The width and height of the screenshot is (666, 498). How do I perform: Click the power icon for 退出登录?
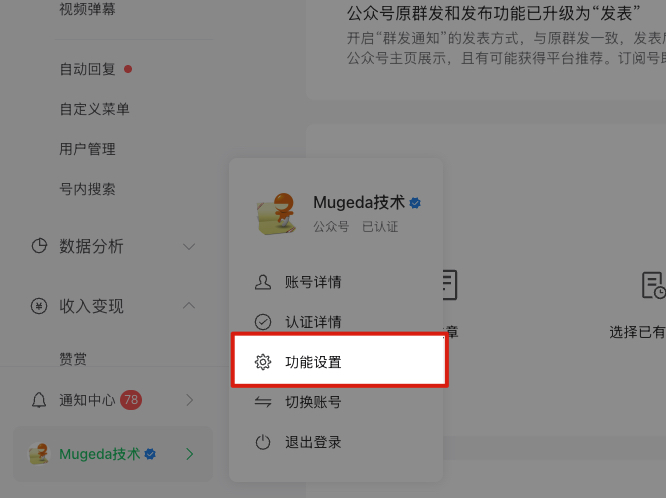pyautogui.click(x=262, y=442)
